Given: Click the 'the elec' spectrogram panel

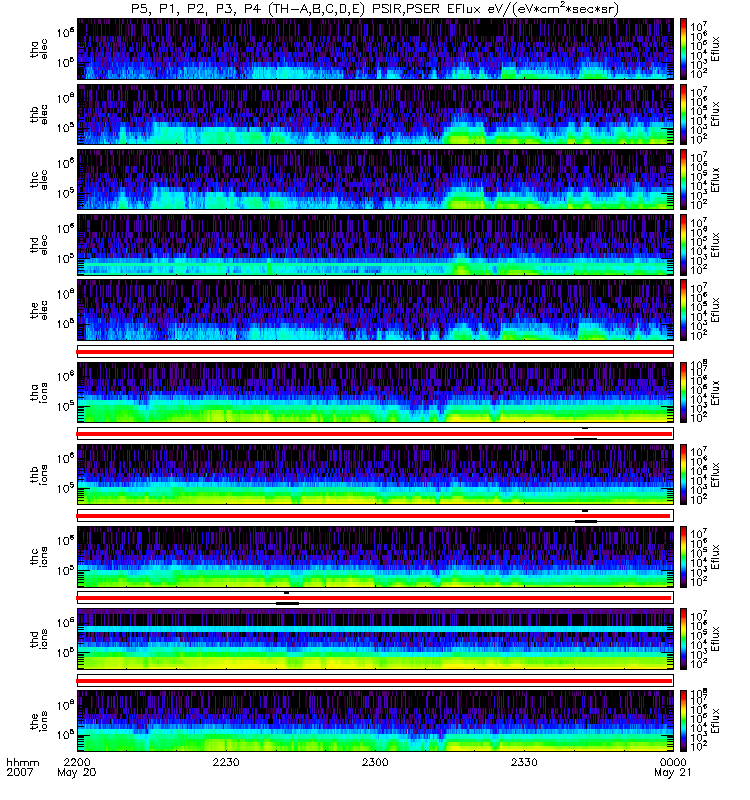Looking at the screenshot, I should pos(375,310).
